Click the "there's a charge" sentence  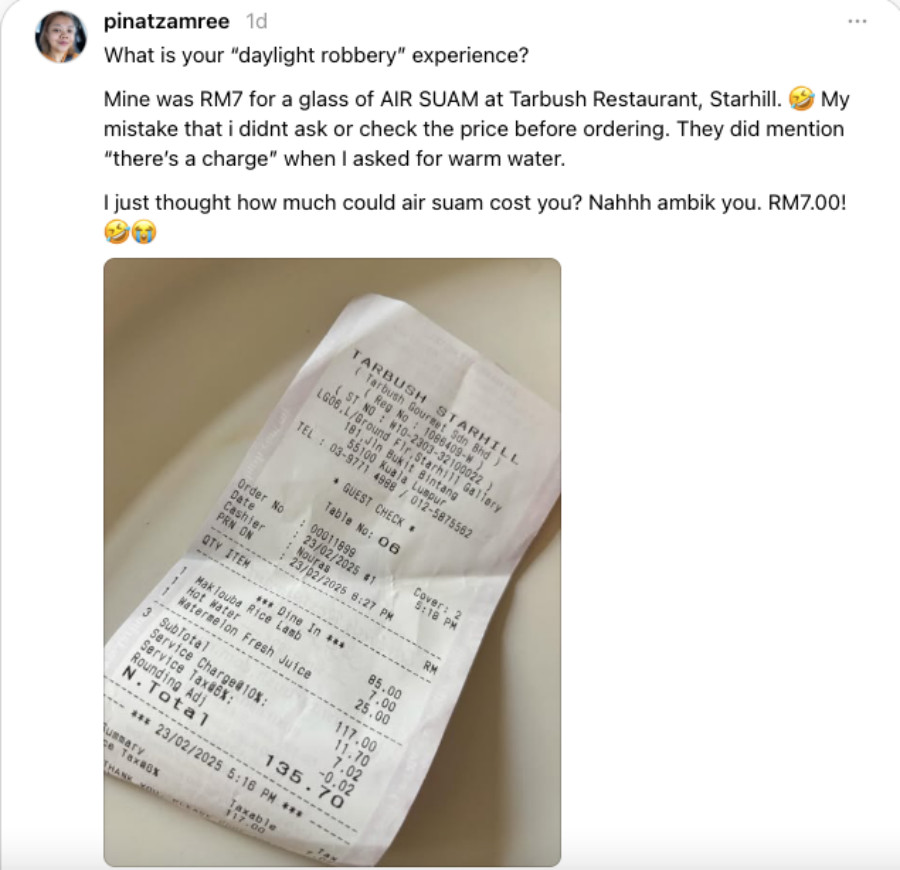point(335,158)
